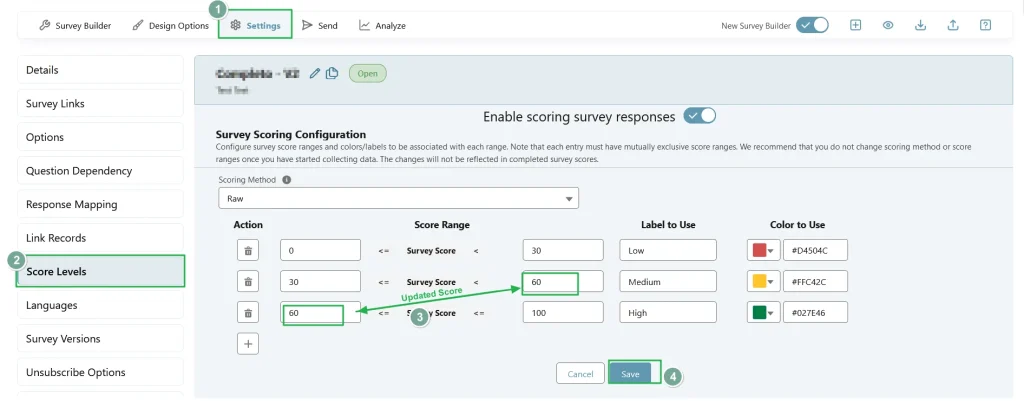Click the Medium label text field
The image size is (1024, 401).
[x=668, y=282]
